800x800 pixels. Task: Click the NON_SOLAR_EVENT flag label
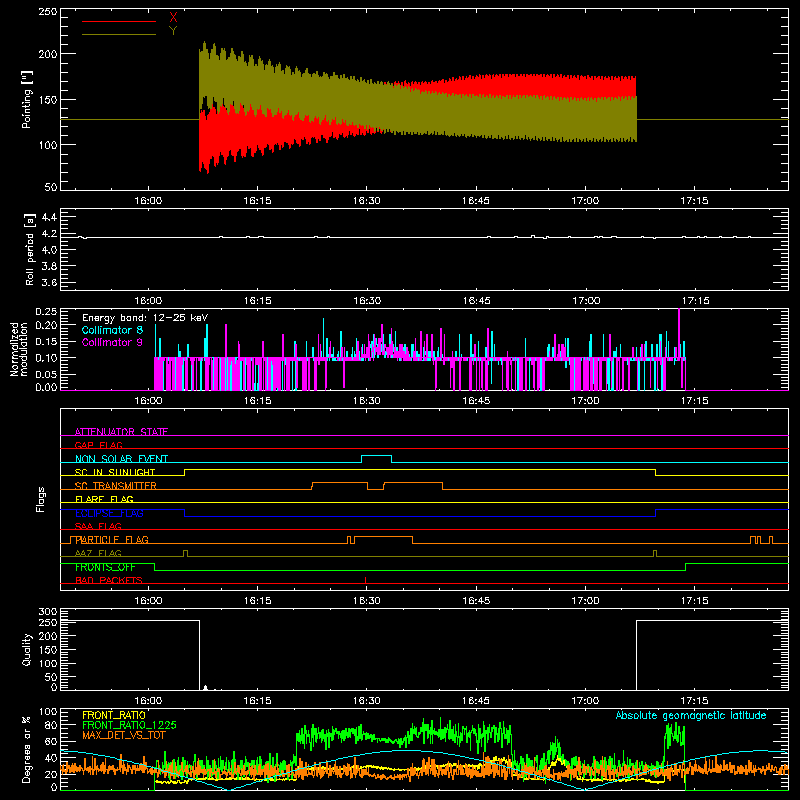121,459
